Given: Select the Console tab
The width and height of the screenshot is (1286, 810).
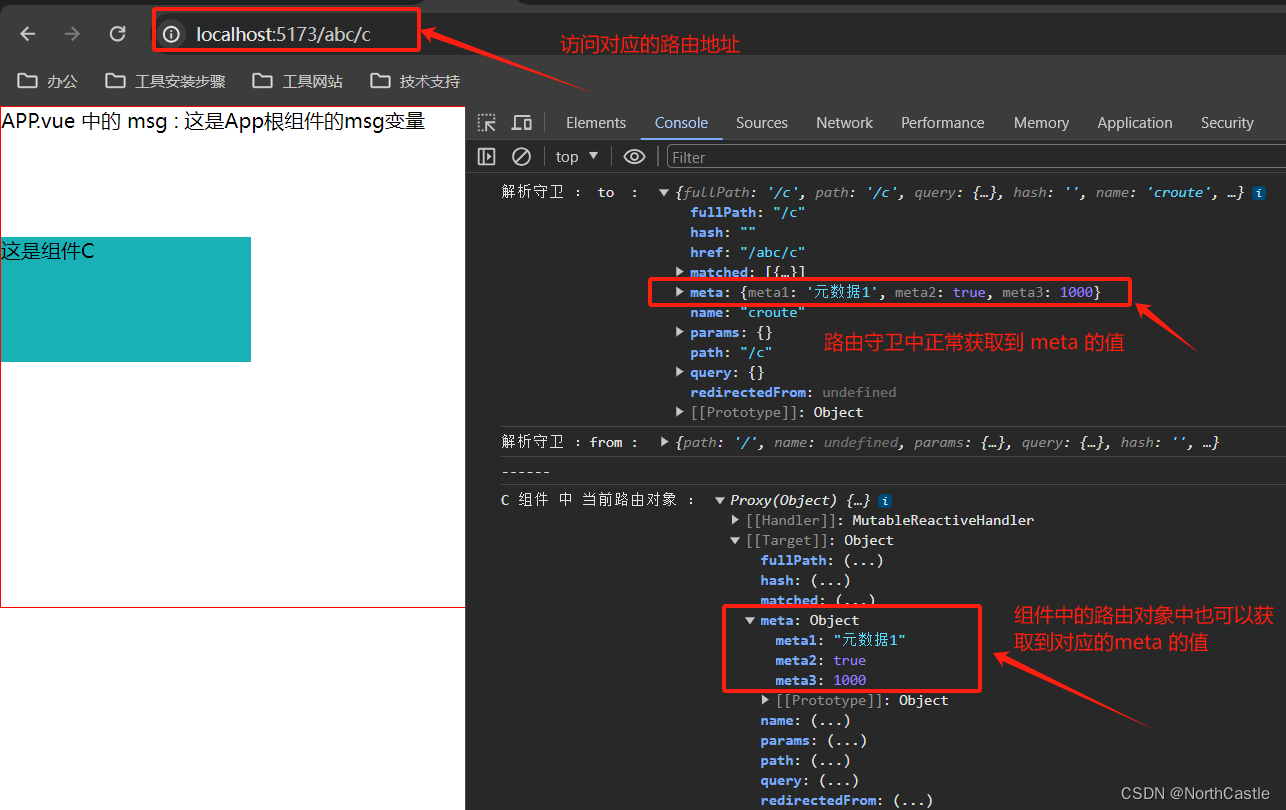Looking at the screenshot, I should pyautogui.click(x=682, y=123).
